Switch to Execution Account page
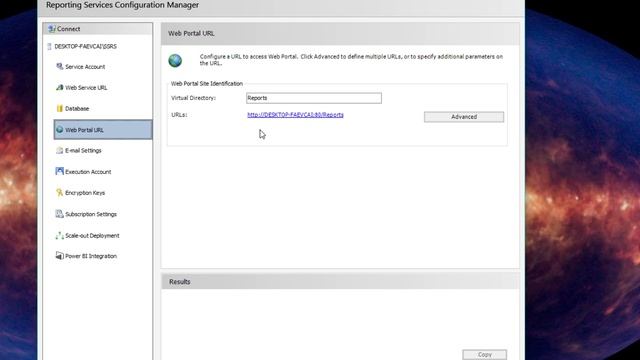This screenshot has height=360, width=640. tap(88, 172)
